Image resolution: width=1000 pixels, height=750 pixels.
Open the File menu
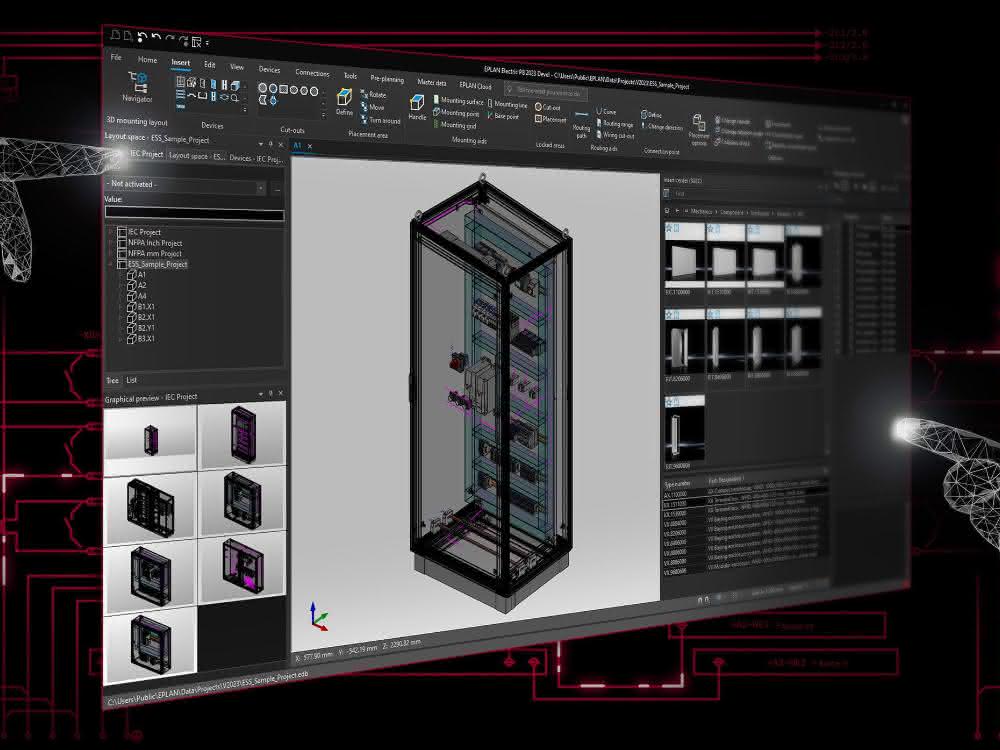pyautogui.click(x=116, y=57)
